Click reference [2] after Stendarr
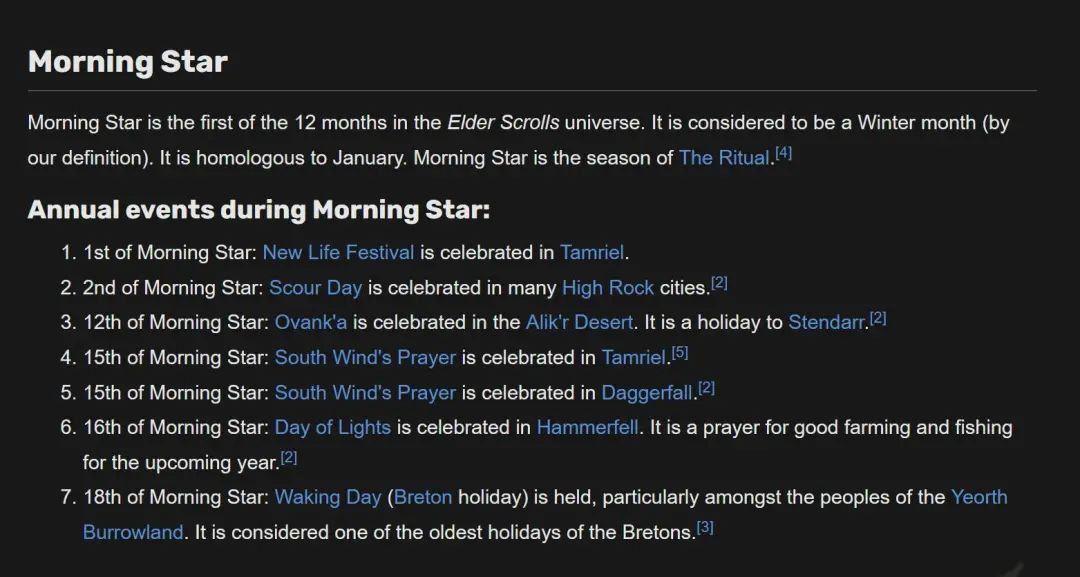Screen dimensions: 1080x577 pyautogui.click(x=878, y=318)
